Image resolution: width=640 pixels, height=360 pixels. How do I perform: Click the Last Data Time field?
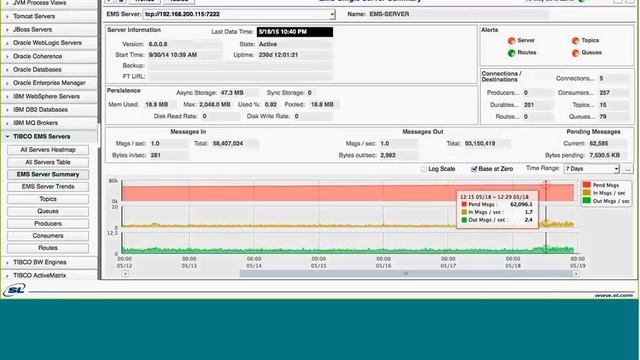(295, 32)
